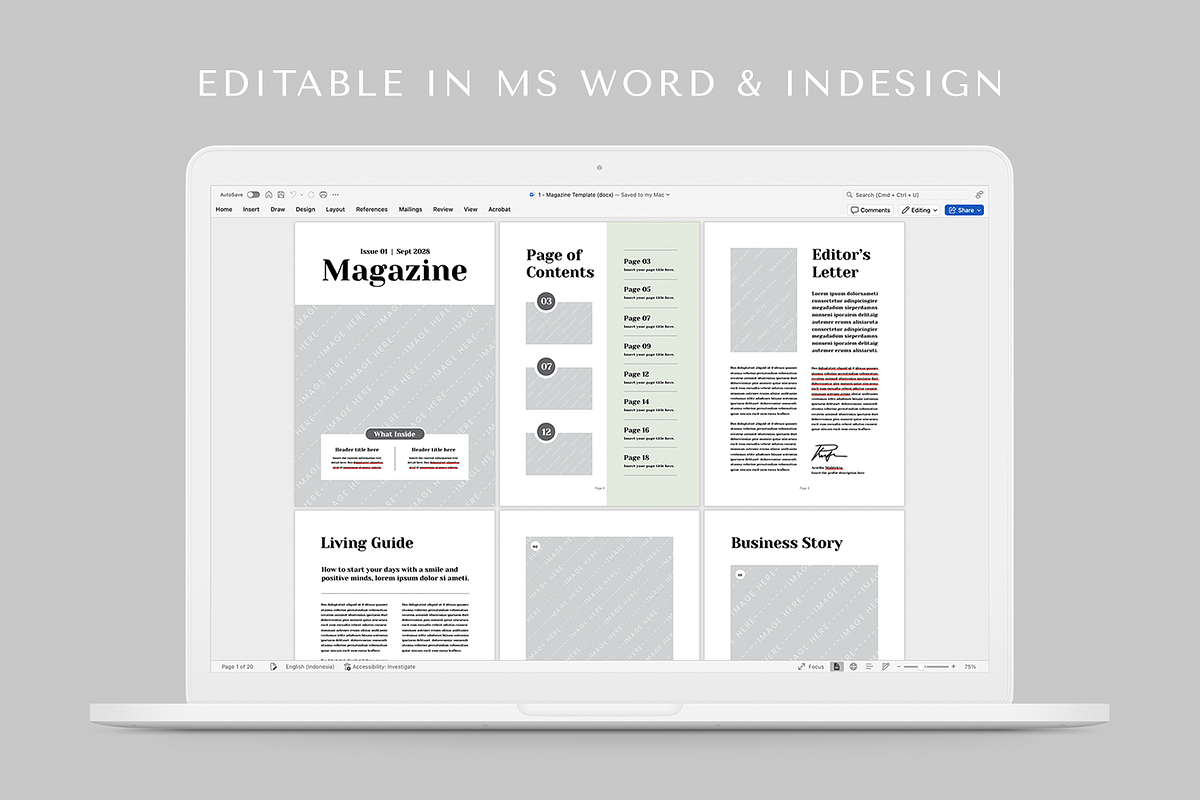Switch to the References tab
Screen dimensions: 1200x800
point(371,210)
